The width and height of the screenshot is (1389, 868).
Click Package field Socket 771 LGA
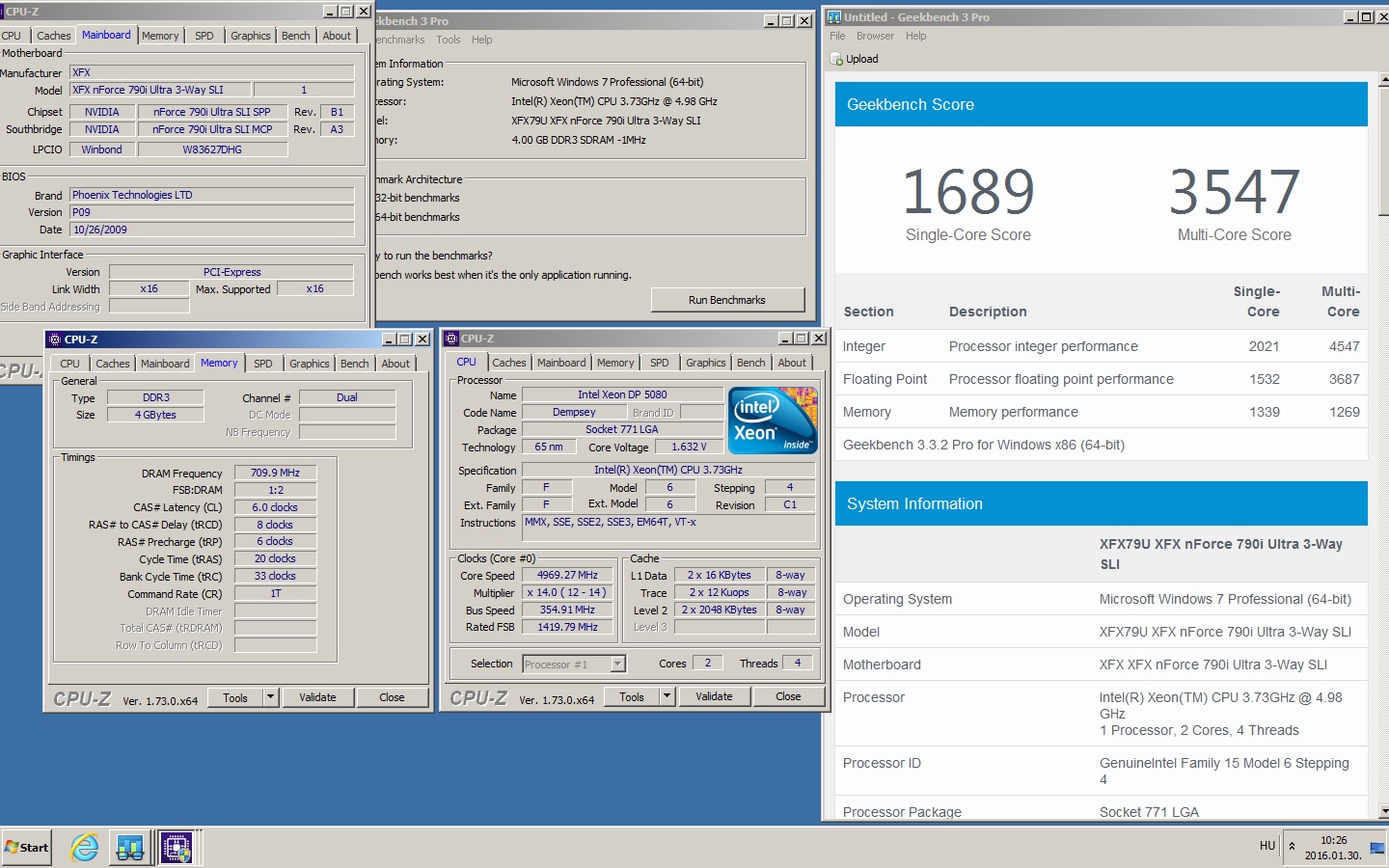tap(622, 429)
